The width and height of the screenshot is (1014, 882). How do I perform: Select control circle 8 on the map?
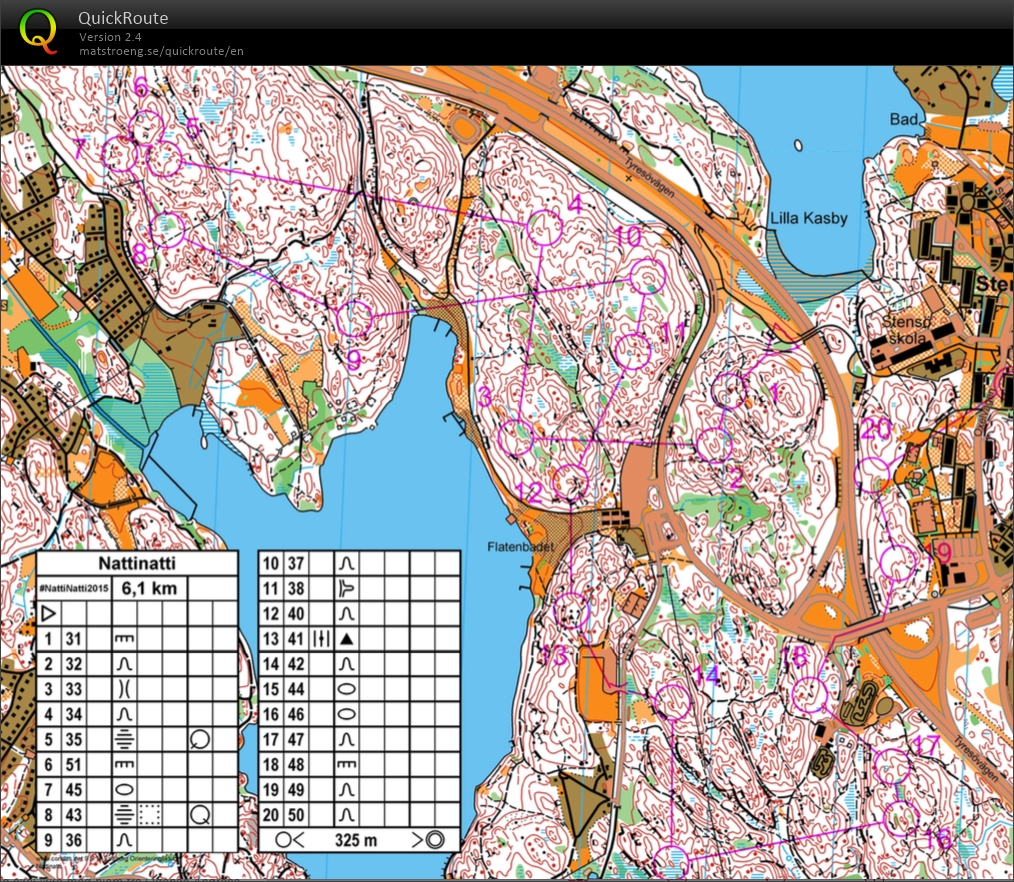(167, 229)
